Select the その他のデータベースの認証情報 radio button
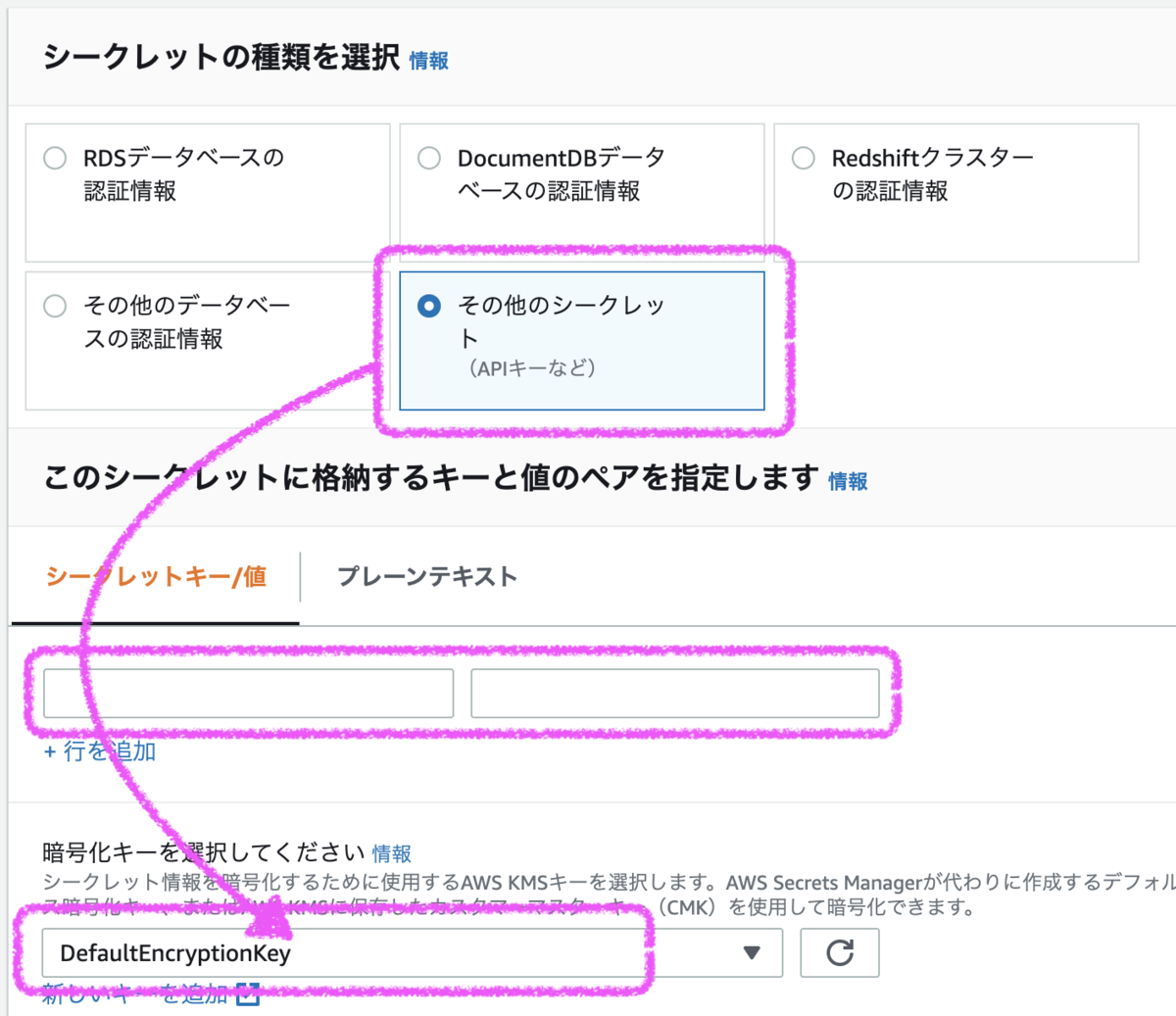1176x1016 pixels. coord(54,306)
